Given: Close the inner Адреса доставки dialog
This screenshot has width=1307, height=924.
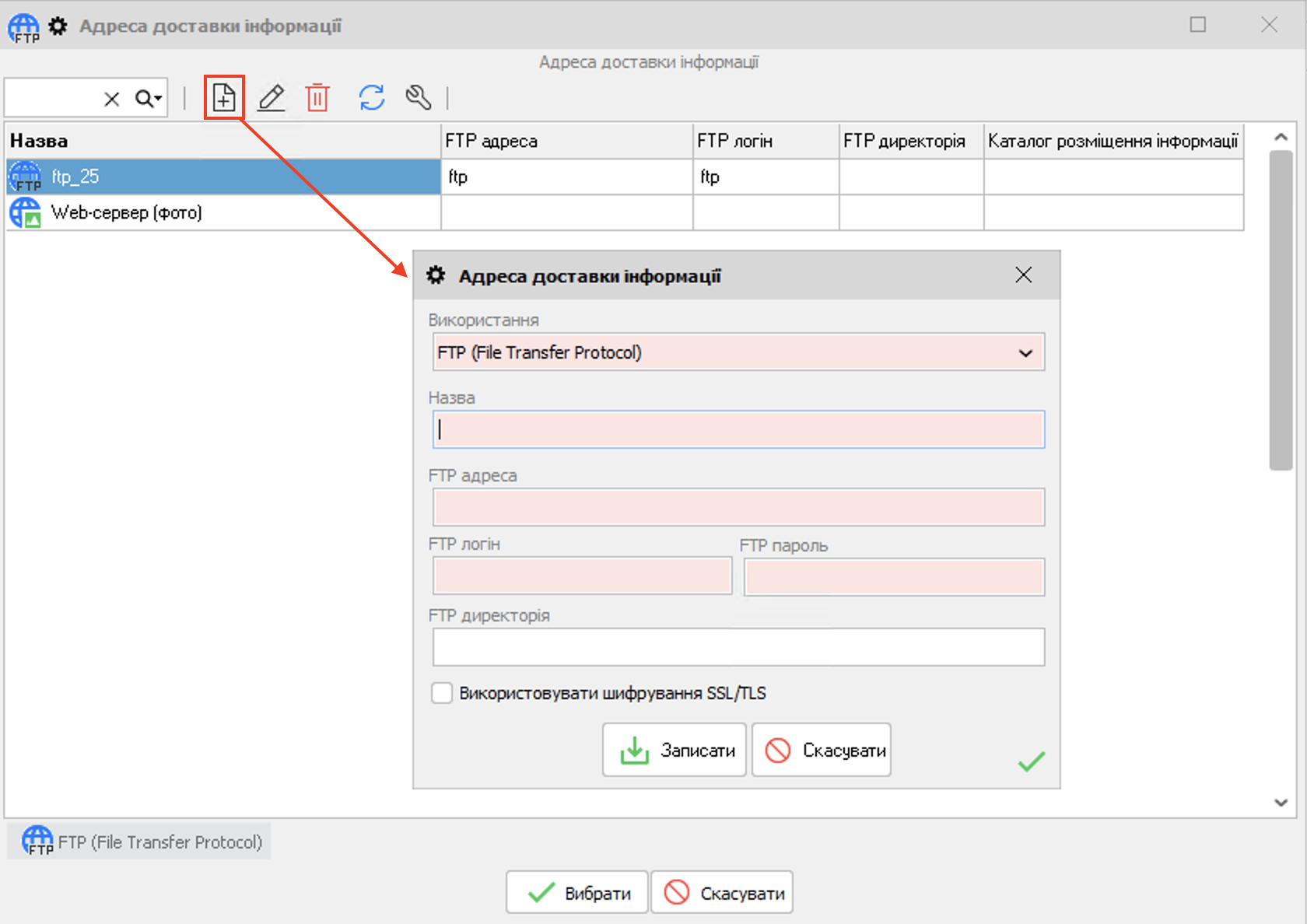Looking at the screenshot, I should [x=1023, y=275].
